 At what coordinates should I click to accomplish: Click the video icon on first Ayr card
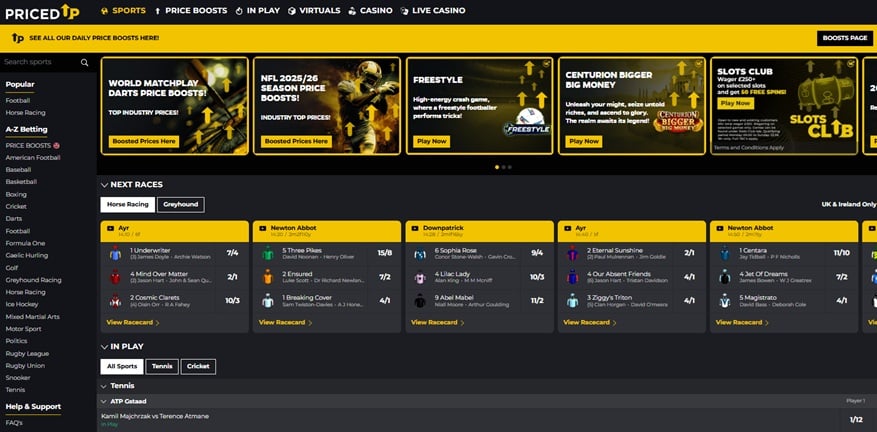[110, 228]
